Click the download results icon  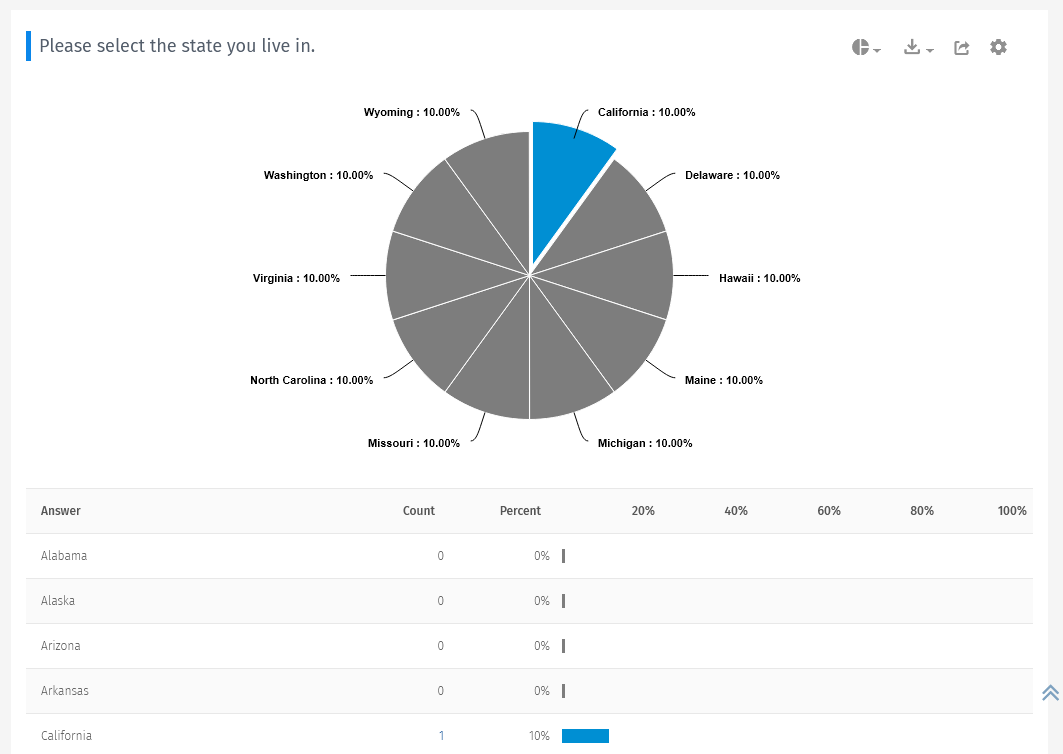click(913, 47)
